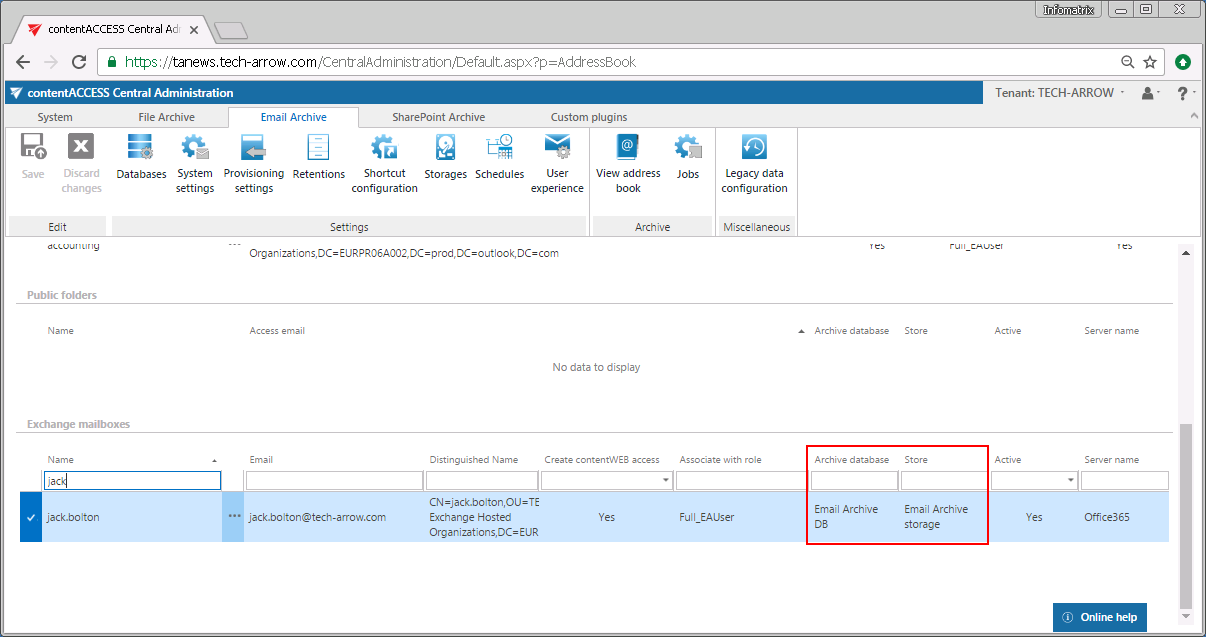
Task: Click the Archive database filter input
Action: [x=854, y=481]
